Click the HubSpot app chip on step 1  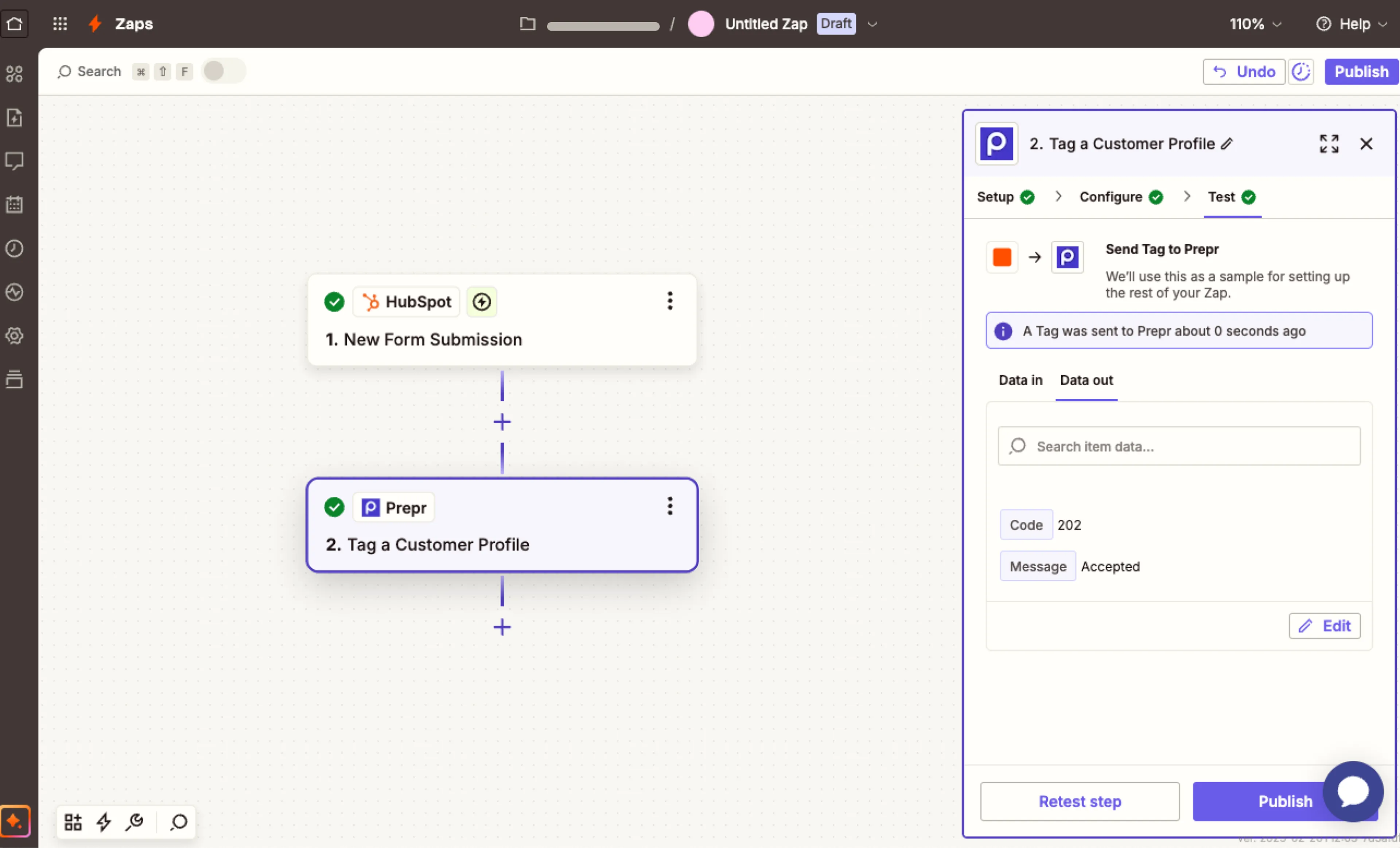406,302
